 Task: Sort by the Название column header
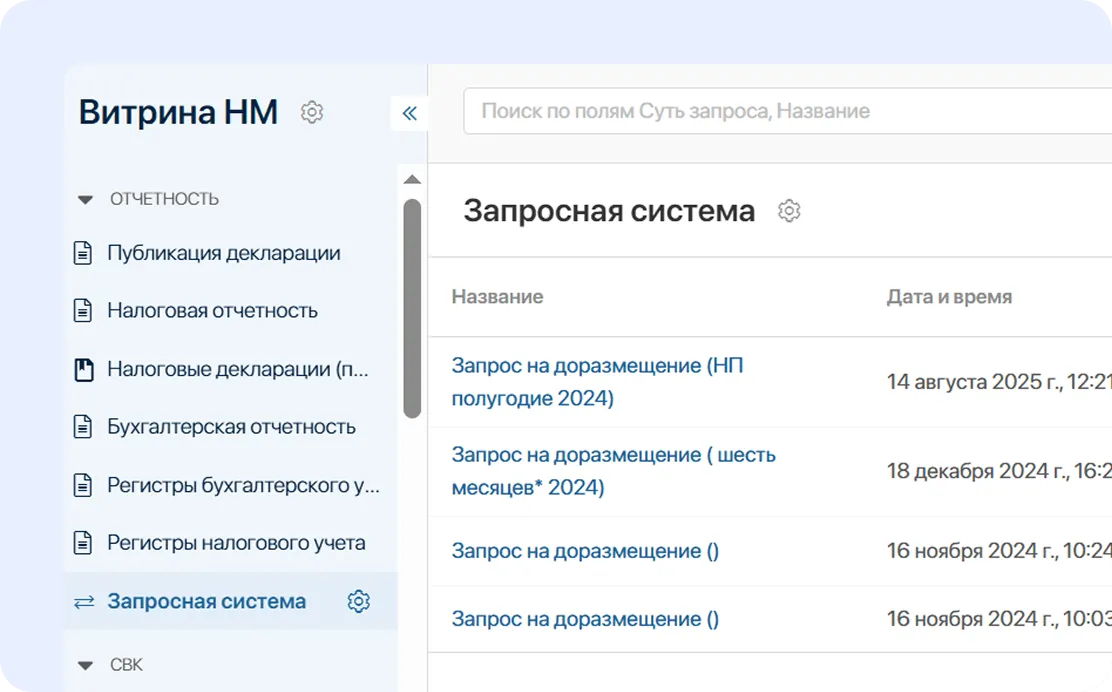coord(497,296)
